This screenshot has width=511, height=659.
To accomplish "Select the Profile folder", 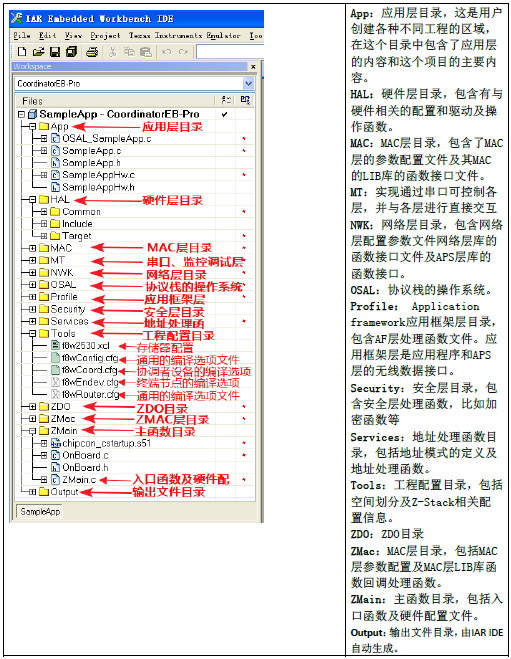I will (64, 297).
